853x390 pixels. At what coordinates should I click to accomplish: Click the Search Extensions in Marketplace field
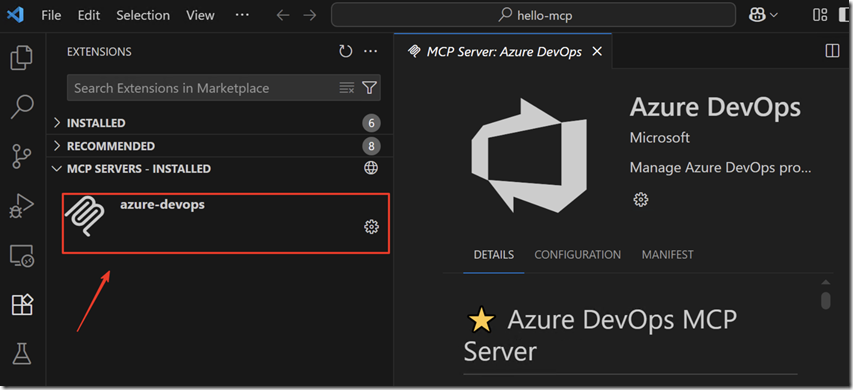[x=204, y=88]
